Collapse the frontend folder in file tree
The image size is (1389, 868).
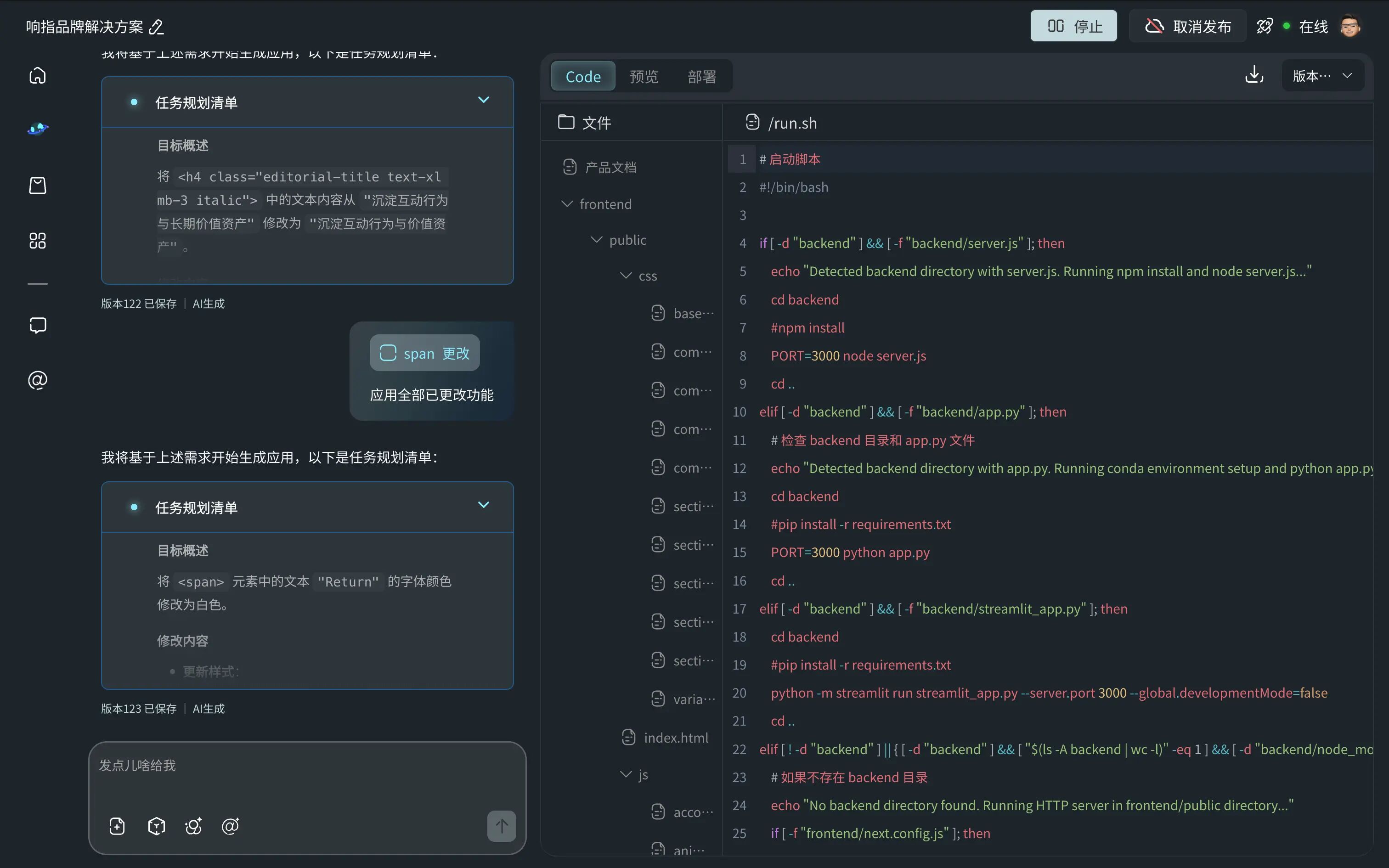point(567,204)
